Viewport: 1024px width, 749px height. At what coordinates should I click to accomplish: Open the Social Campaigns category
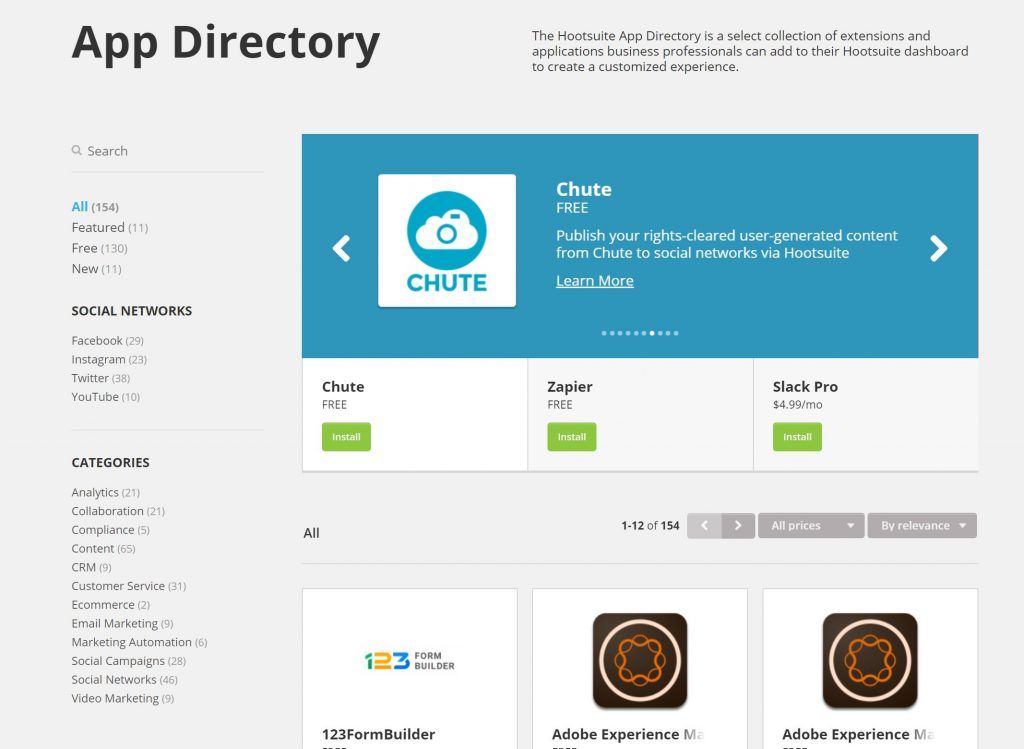point(129,661)
